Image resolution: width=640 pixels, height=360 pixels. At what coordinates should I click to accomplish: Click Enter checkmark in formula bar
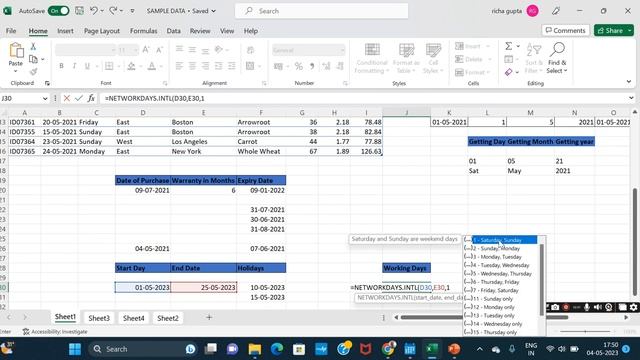(79, 98)
